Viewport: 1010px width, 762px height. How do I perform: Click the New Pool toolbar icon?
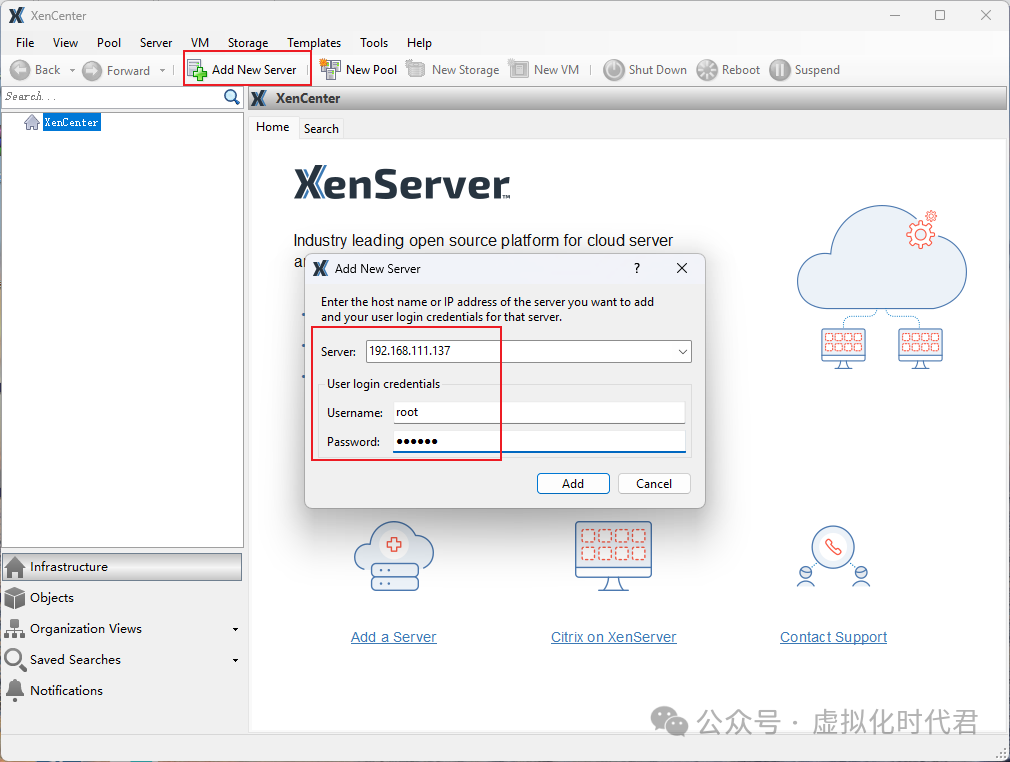pos(330,69)
